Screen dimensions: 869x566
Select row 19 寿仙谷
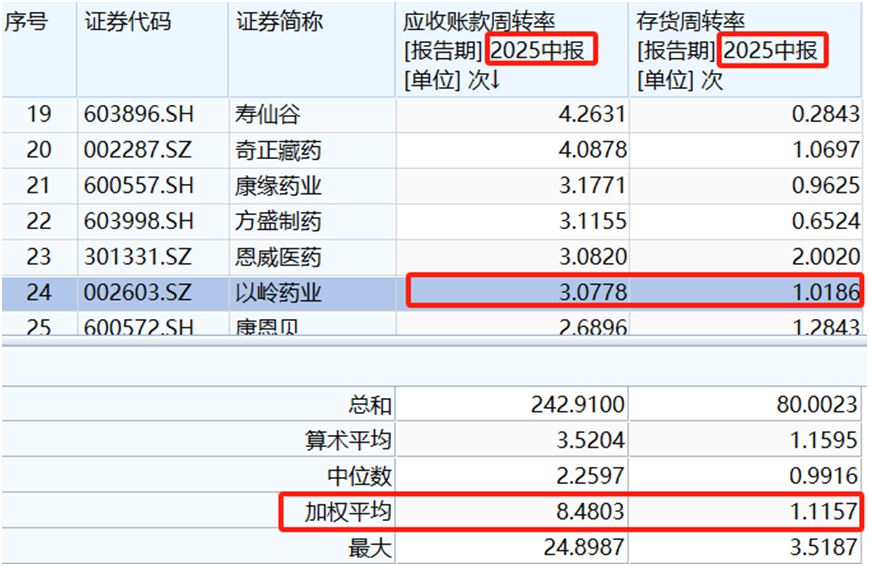pos(432,115)
